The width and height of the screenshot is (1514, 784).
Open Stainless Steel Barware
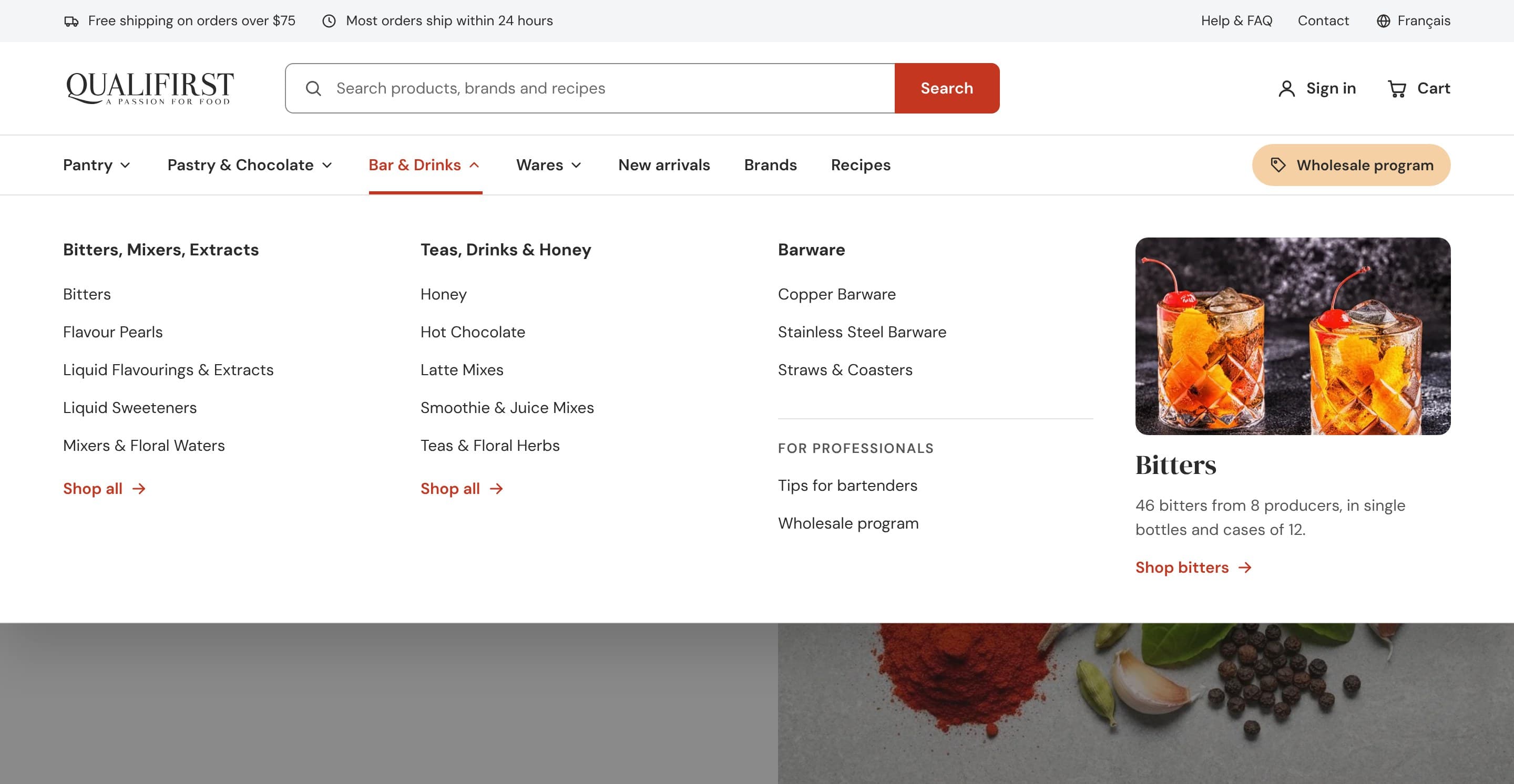pyautogui.click(x=862, y=333)
